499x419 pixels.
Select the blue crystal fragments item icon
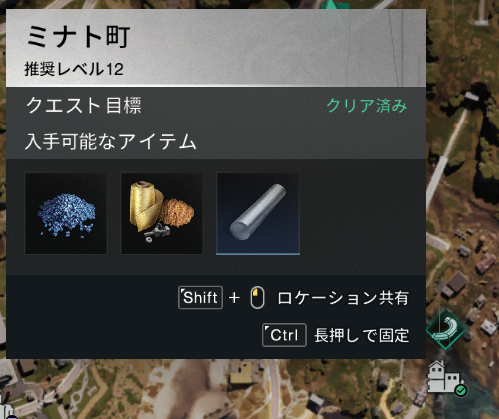pyautogui.click(x=66, y=213)
